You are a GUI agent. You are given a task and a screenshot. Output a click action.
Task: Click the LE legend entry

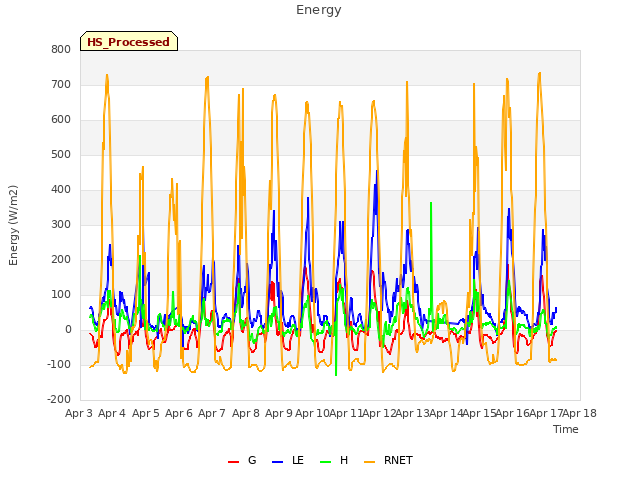coord(288,460)
